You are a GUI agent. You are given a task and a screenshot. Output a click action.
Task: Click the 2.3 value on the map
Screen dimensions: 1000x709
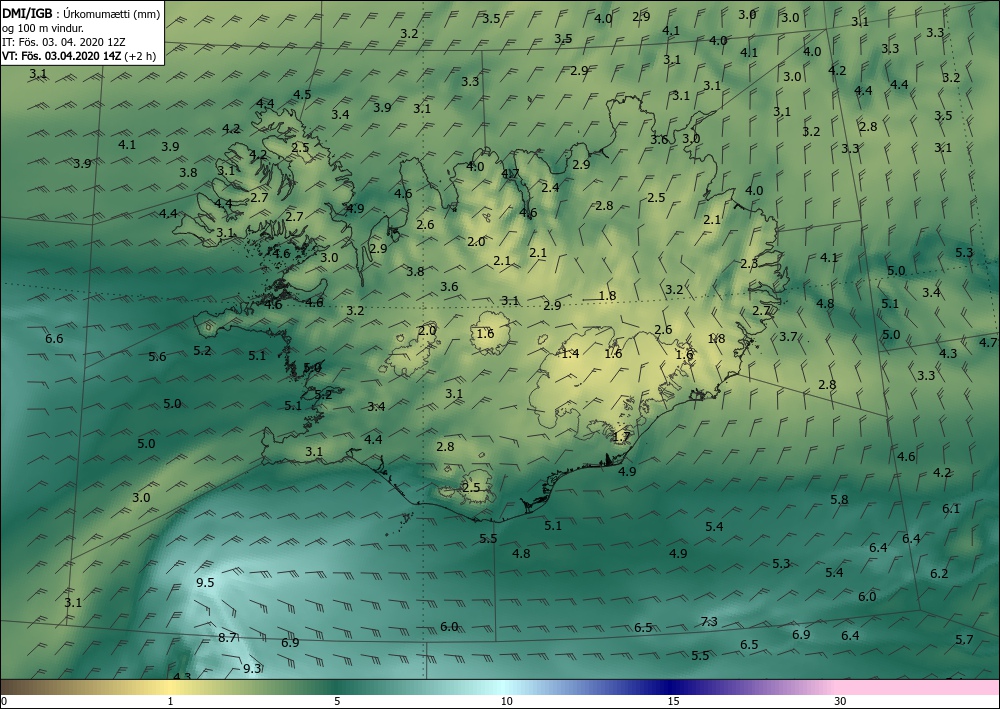click(x=749, y=263)
